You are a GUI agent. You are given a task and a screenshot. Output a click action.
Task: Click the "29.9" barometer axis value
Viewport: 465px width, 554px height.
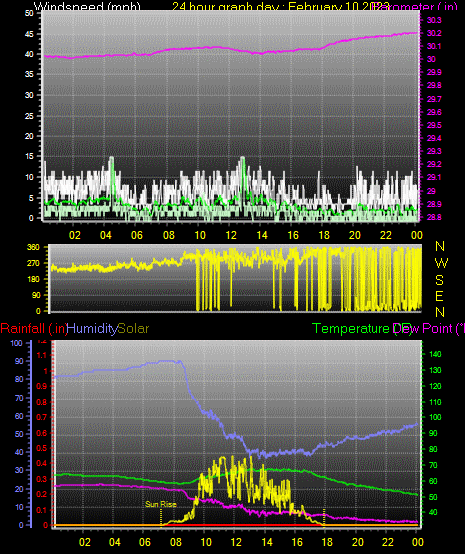click(434, 72)
